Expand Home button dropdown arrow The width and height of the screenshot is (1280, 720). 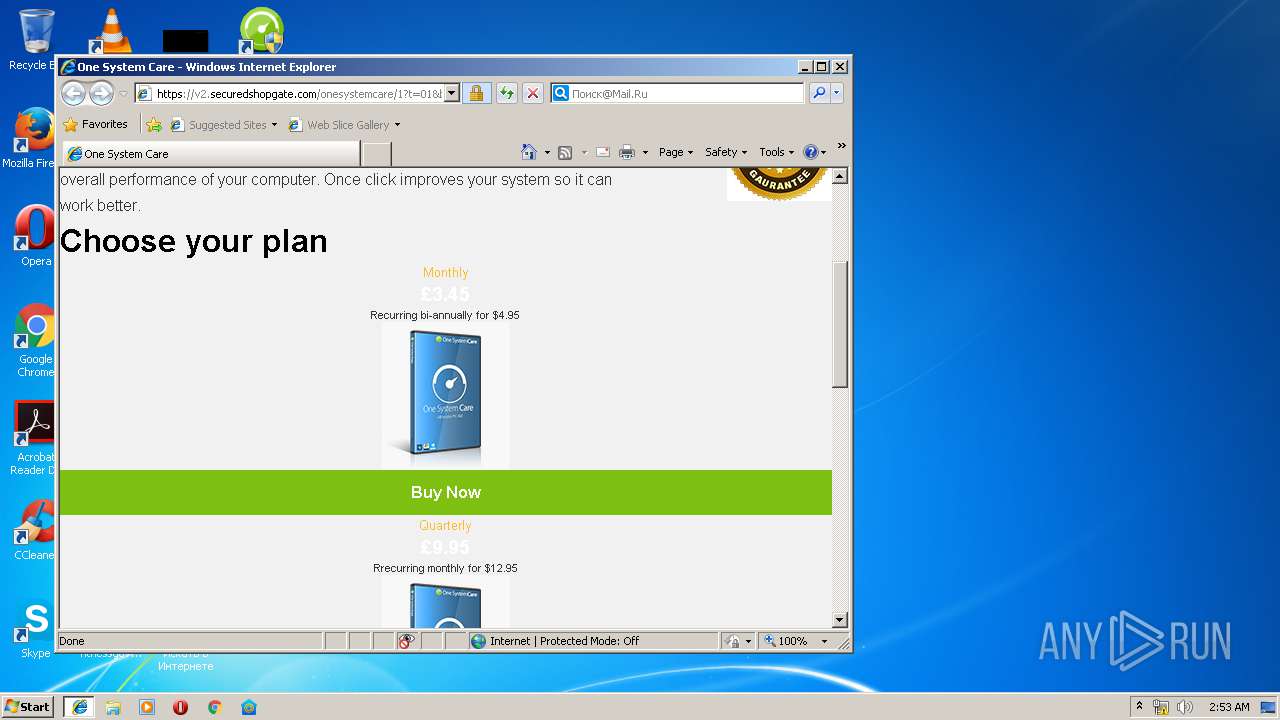(547, 153)
